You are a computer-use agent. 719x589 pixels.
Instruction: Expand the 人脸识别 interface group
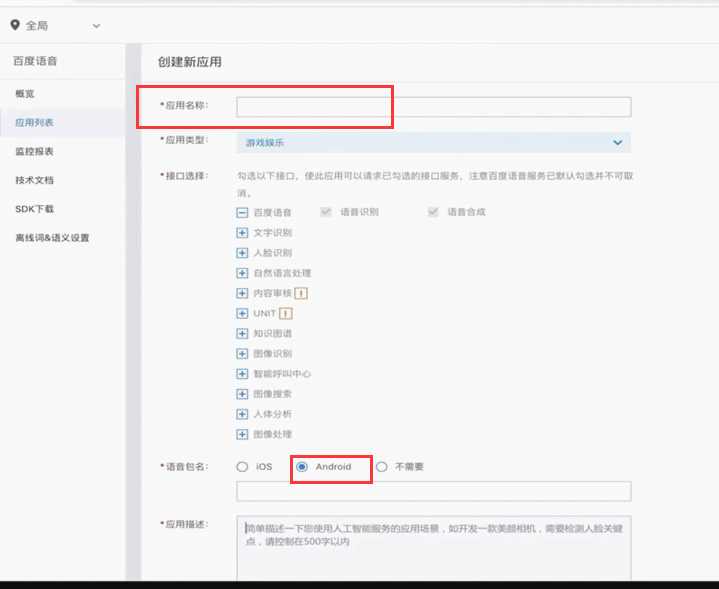242,253
